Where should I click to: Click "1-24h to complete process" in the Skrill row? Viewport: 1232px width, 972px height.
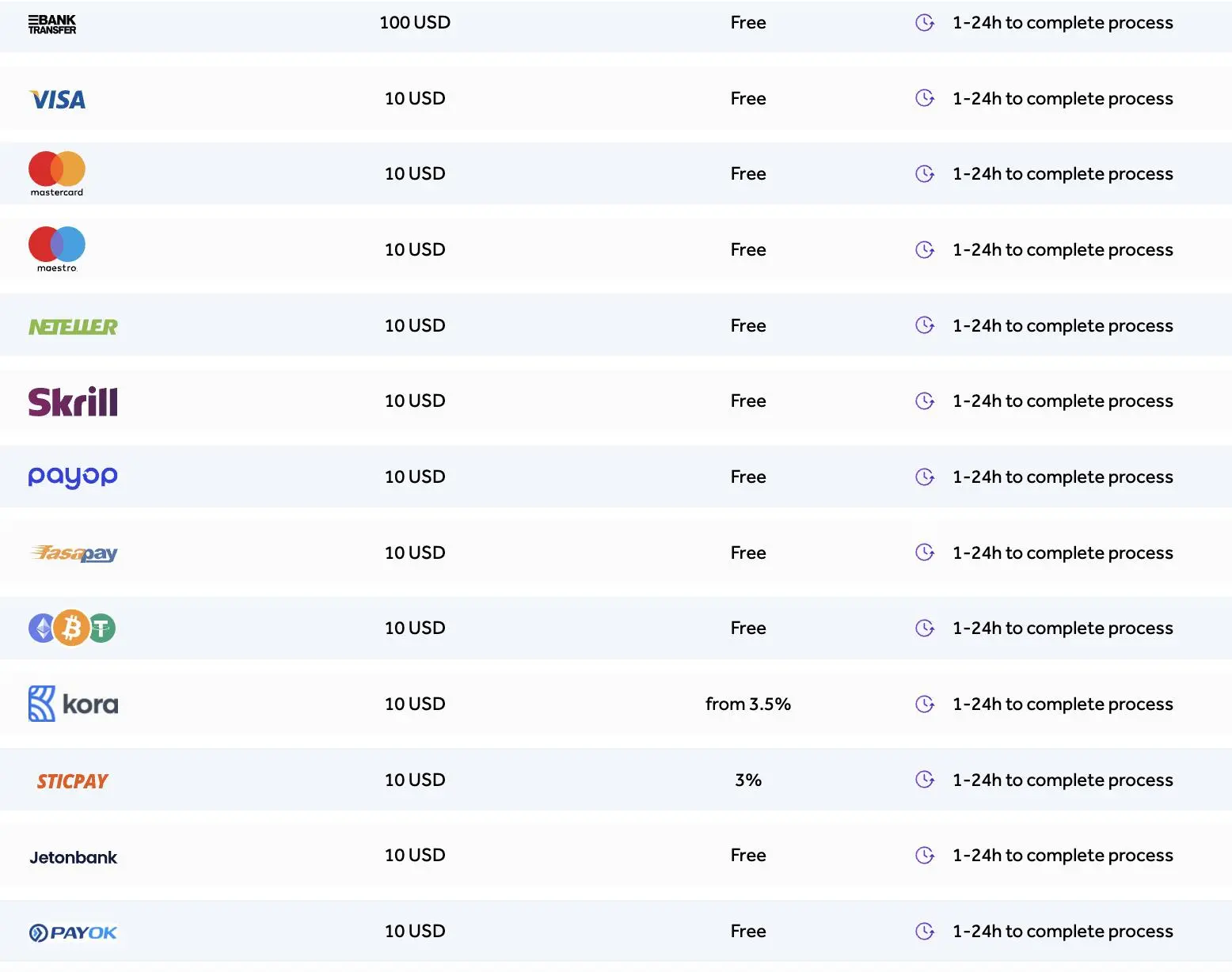point(1063,401)
